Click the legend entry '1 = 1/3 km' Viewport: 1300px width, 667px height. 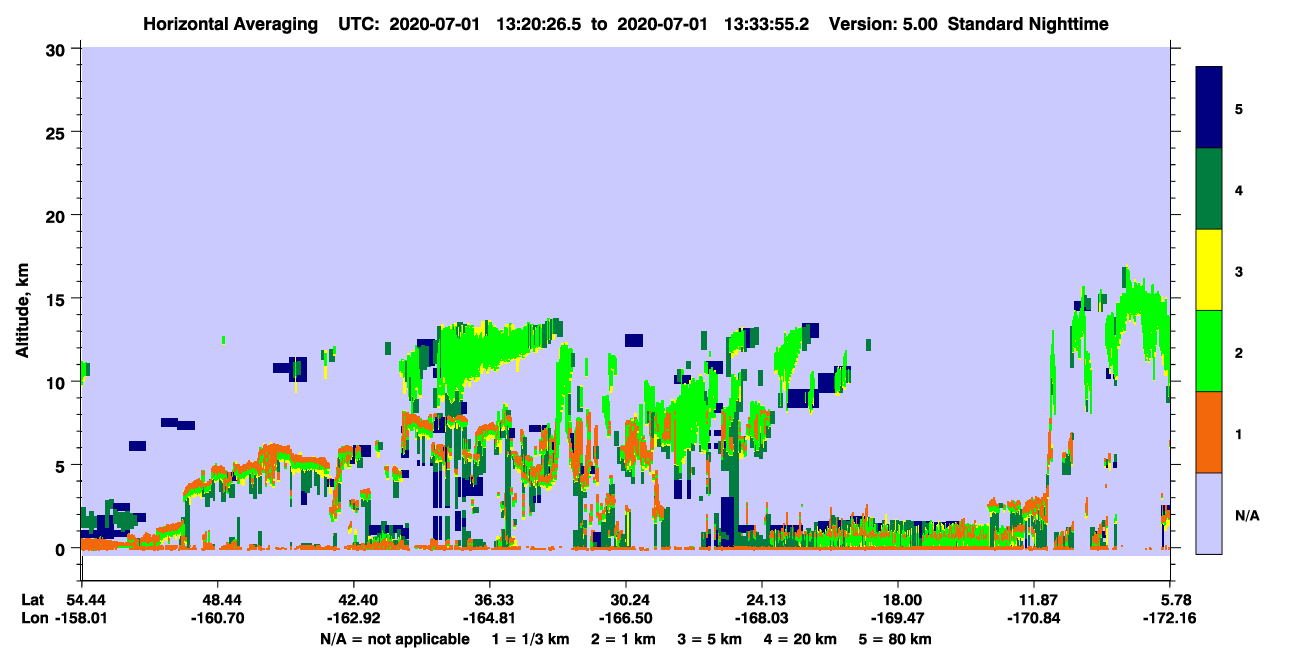(533, 639)
